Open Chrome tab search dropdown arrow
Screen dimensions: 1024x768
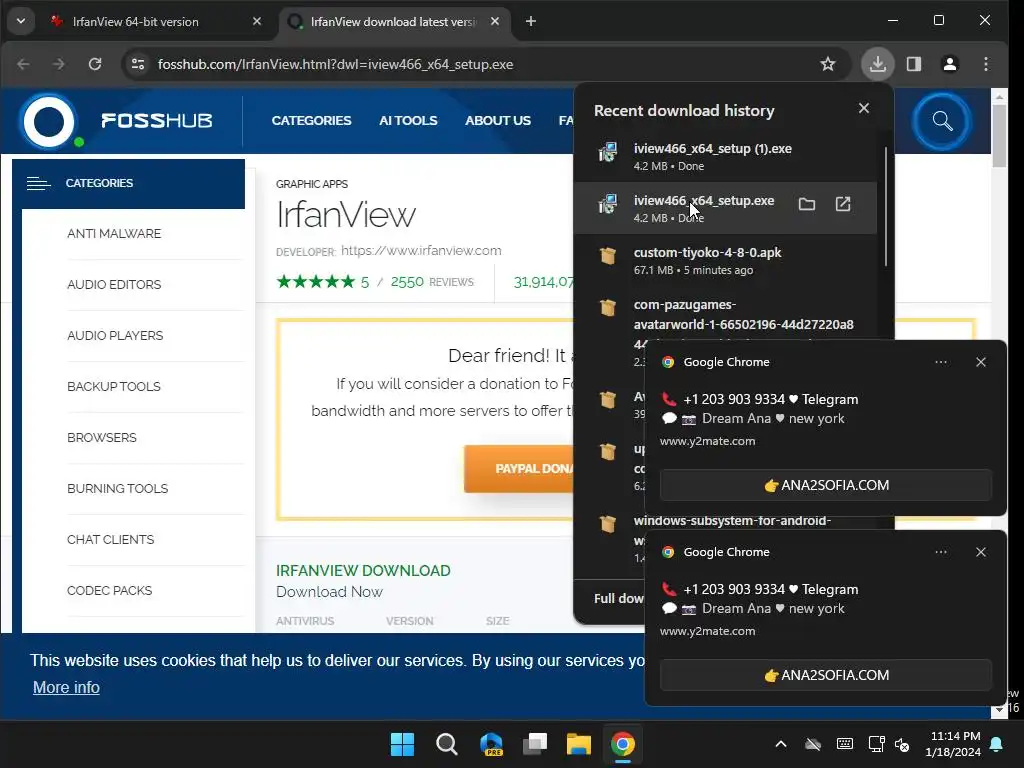click(21, 22)
